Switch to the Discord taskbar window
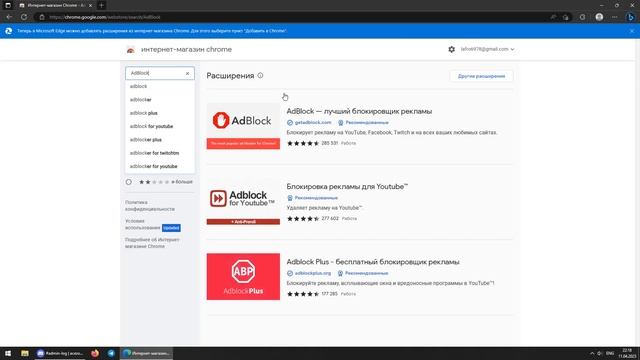 [60, 353]
